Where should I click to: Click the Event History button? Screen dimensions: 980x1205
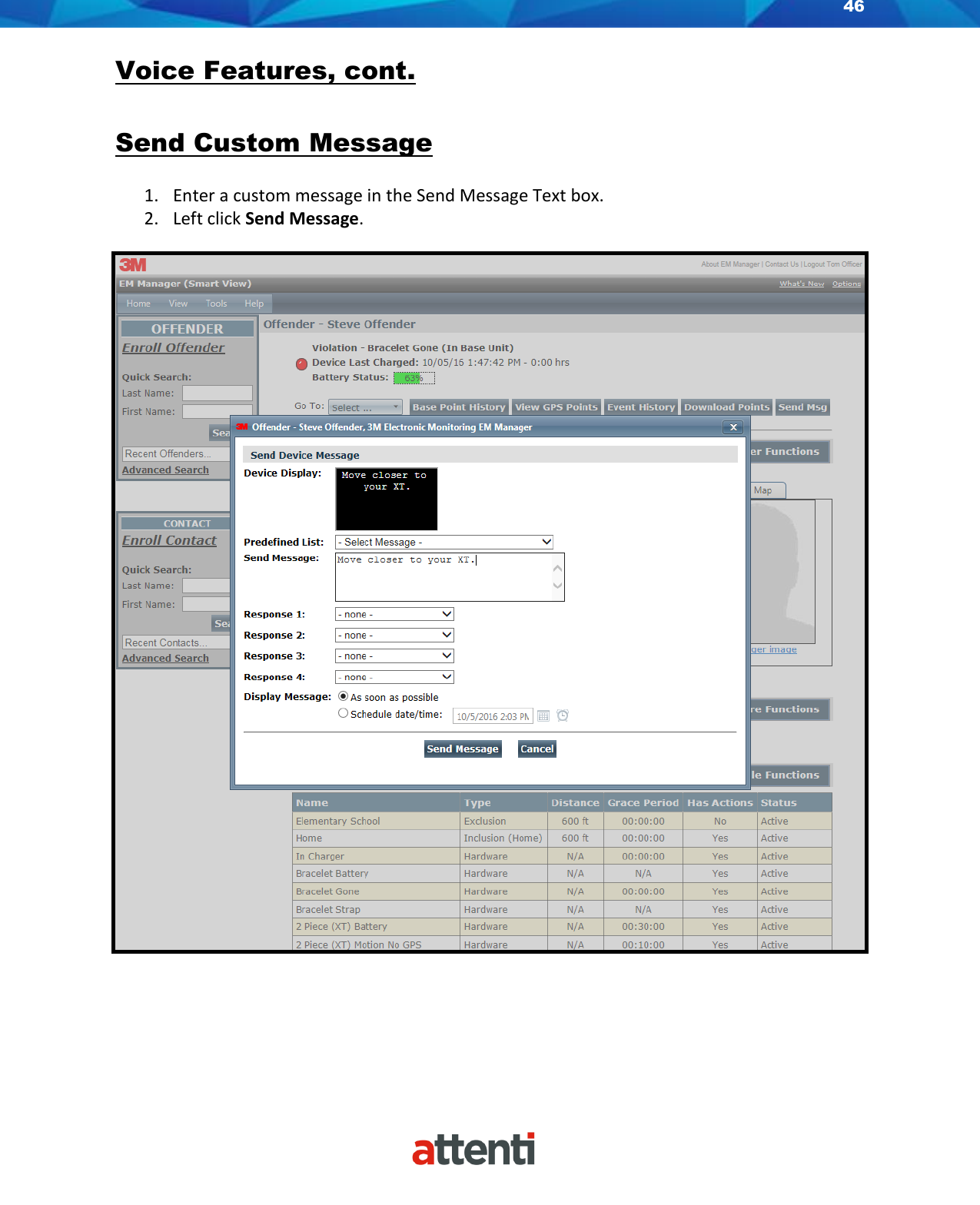tap(641, 407)
